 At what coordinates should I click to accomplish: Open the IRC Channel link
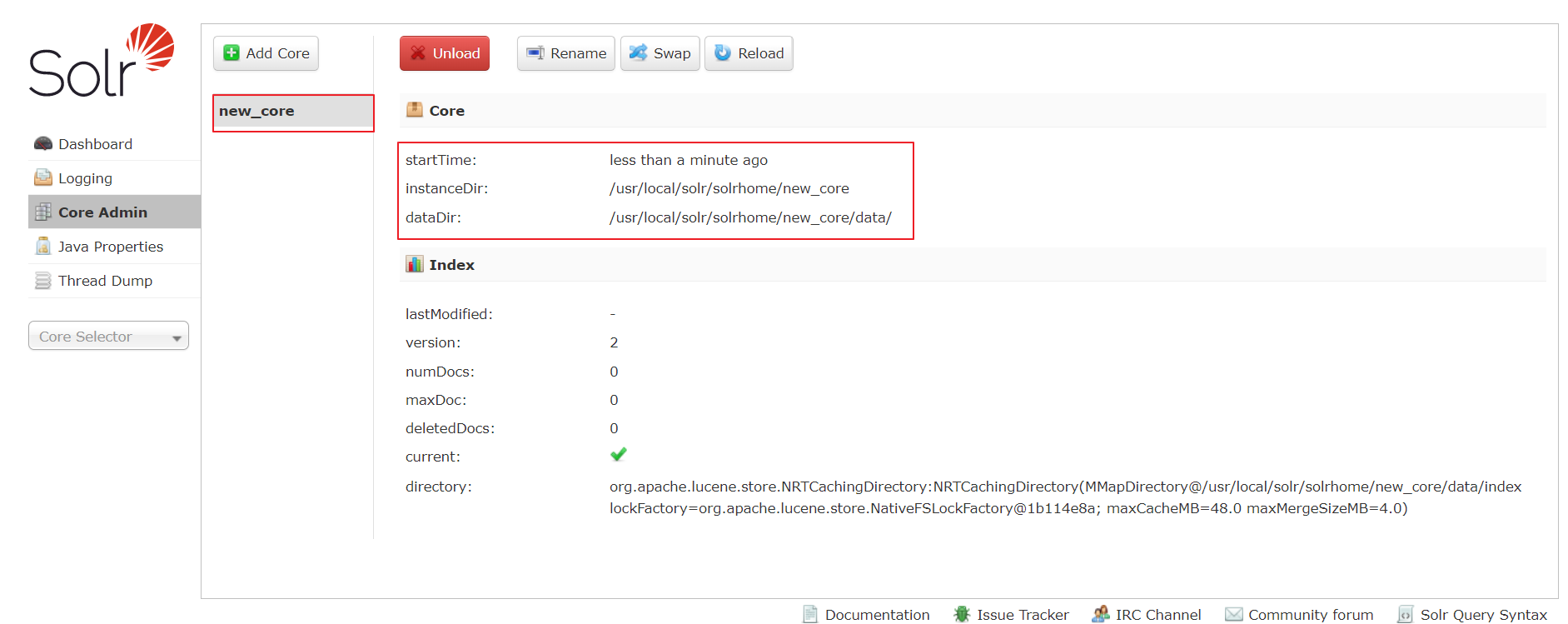pyautogui.click(x=1158, y=614)
